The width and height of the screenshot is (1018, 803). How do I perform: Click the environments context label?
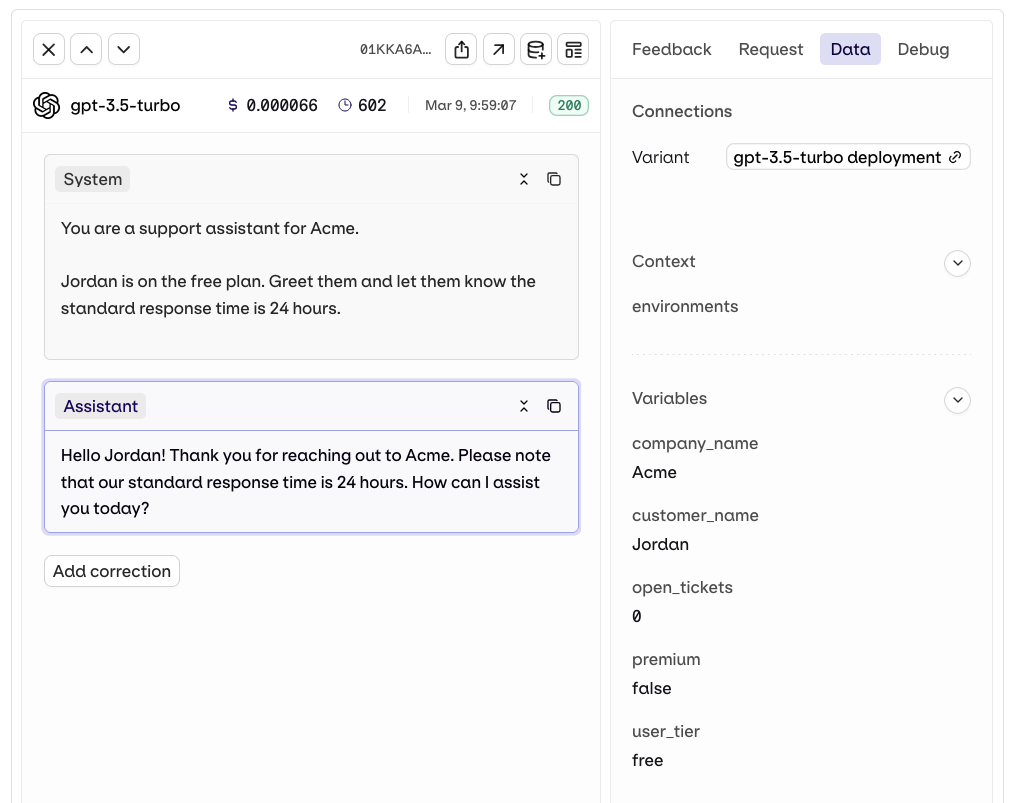click(685, 306)
